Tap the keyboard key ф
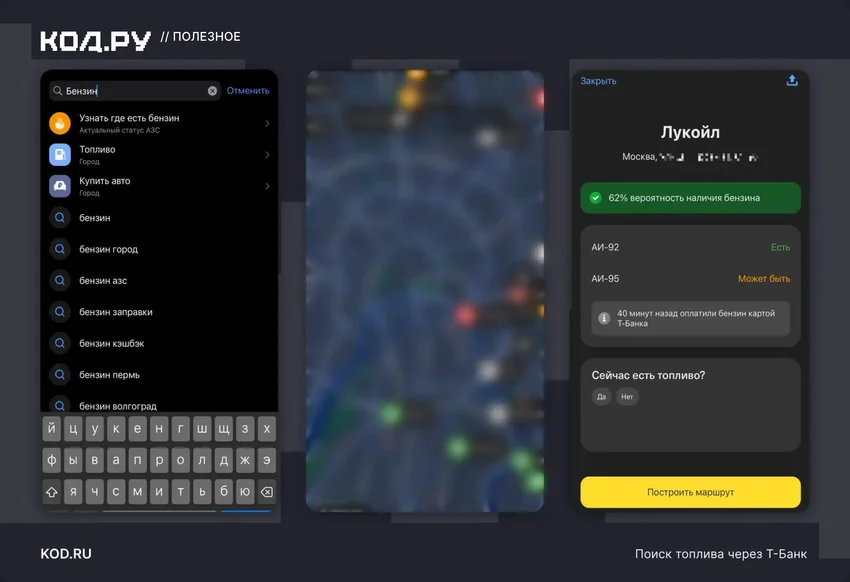This screenshot has width=850, height=582. tap(51, 461)
